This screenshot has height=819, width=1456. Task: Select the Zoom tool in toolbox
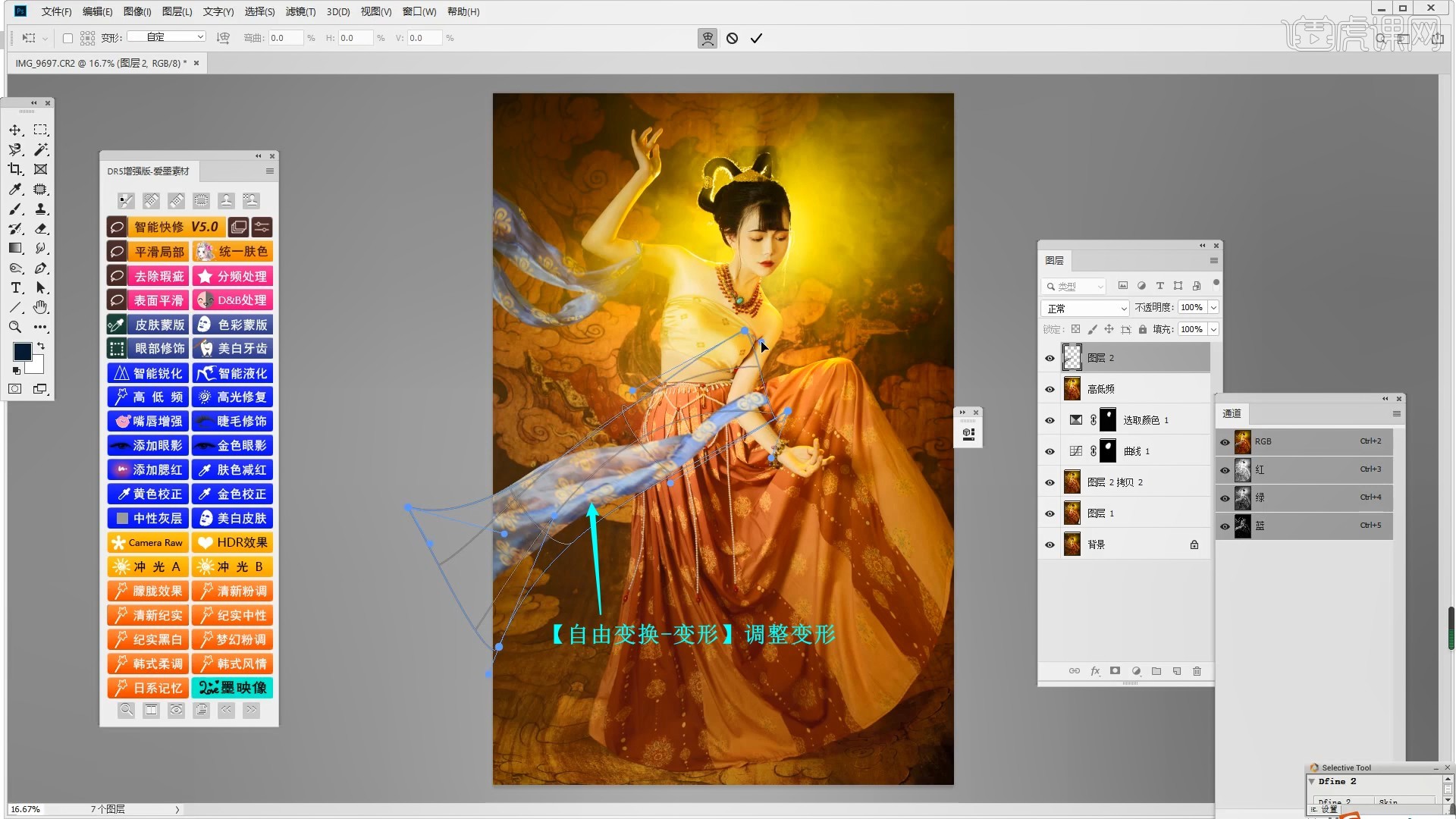[x=15, y=327]
